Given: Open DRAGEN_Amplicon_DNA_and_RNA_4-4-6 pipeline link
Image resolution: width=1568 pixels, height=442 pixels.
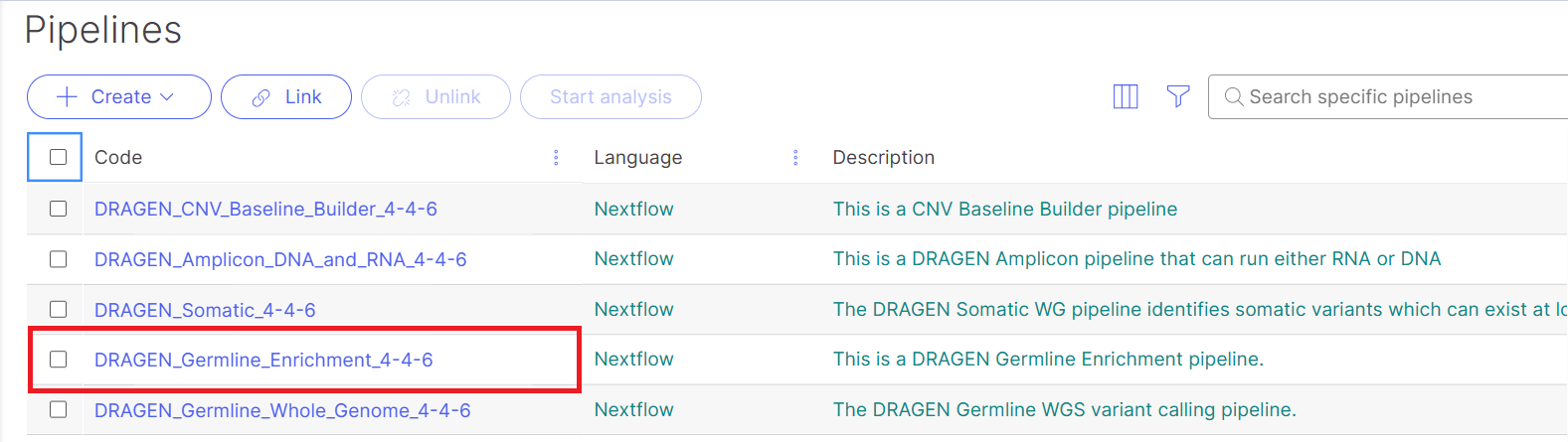Looking at the screenshot, I should pyautogui.click(x=280, y=259).
